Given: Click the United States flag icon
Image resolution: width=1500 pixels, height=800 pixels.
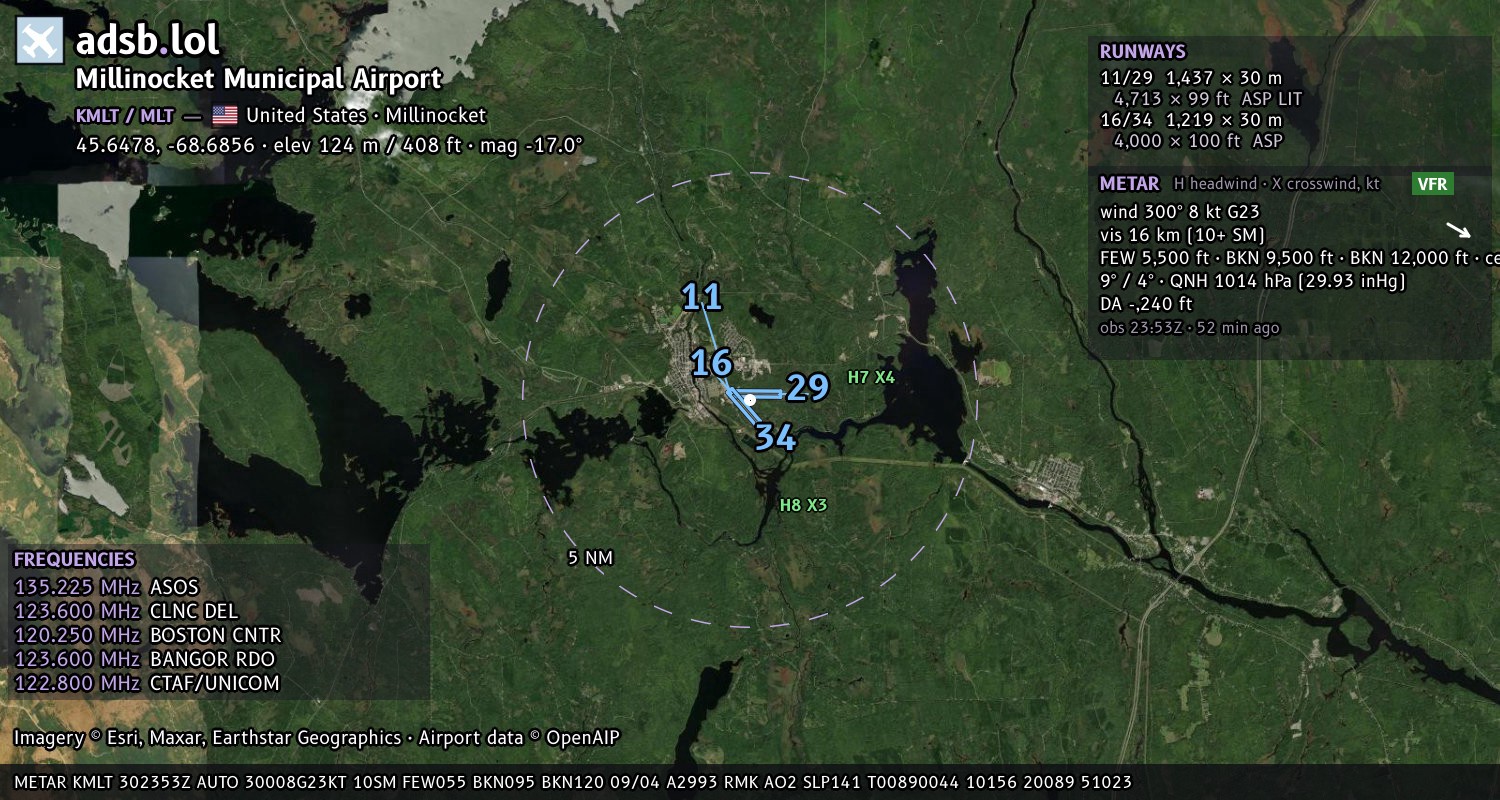Looking at the screenshot, I should pyautogui.click(x=225, y=115).
